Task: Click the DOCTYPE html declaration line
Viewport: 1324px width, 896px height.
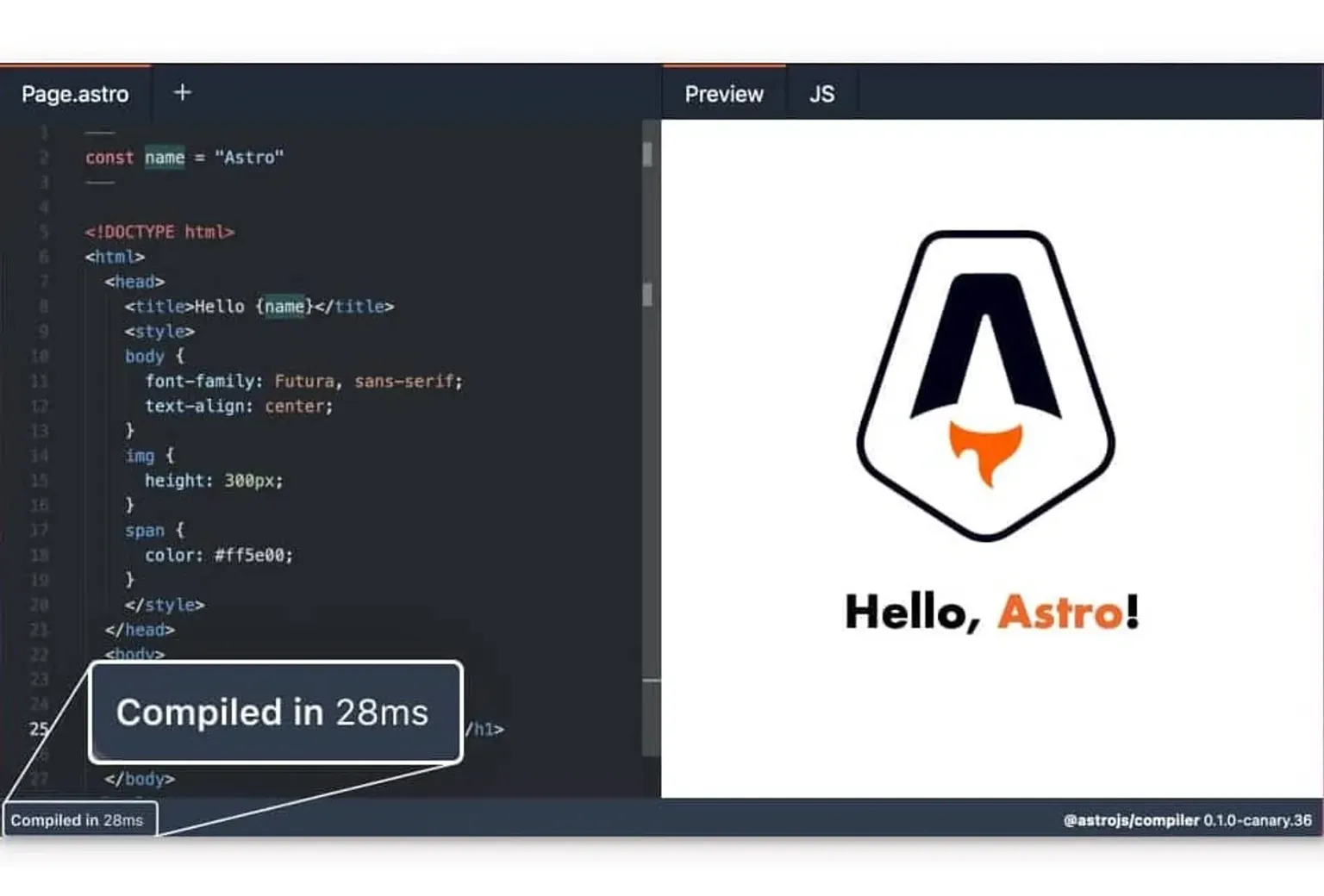Action: tap(160, 232)
